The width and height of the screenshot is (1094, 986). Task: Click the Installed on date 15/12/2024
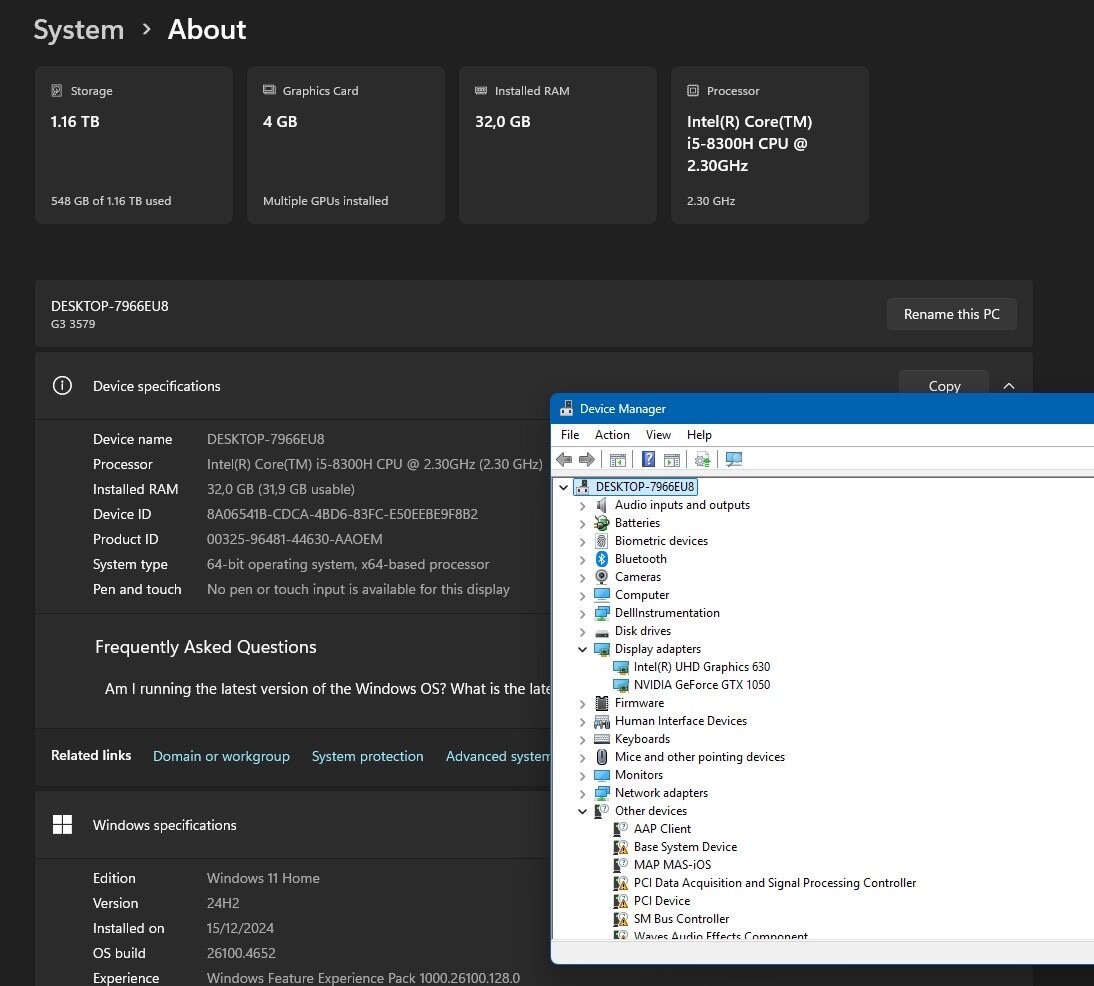[x=240, y=928]
